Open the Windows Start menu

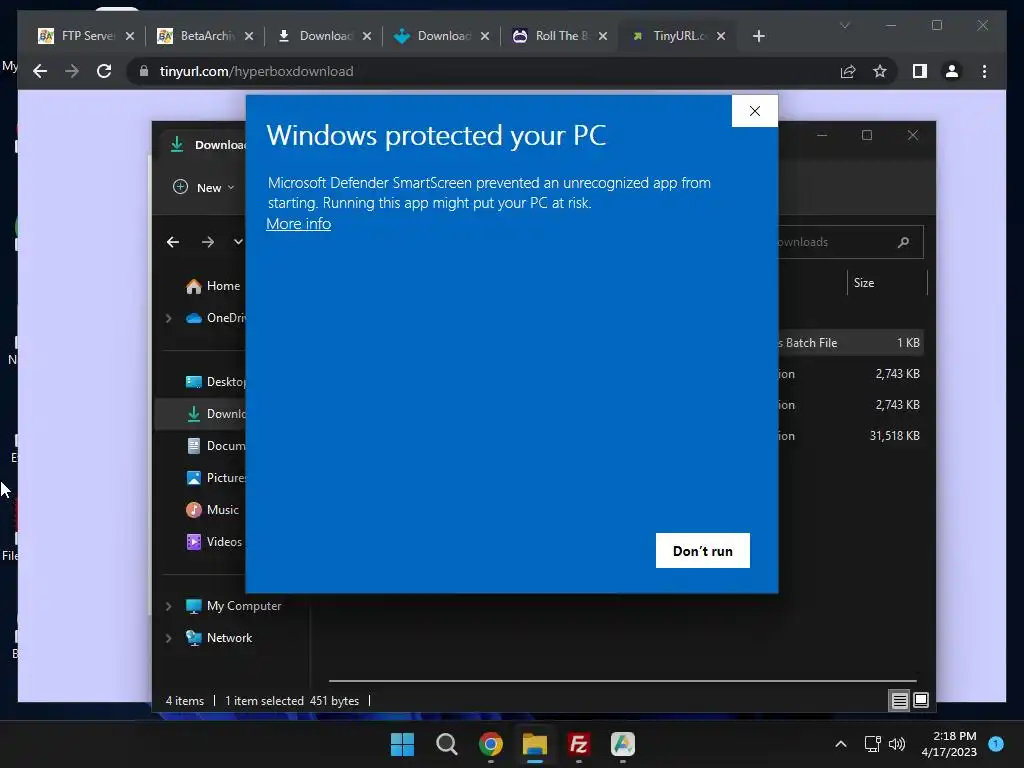(402, 744)
